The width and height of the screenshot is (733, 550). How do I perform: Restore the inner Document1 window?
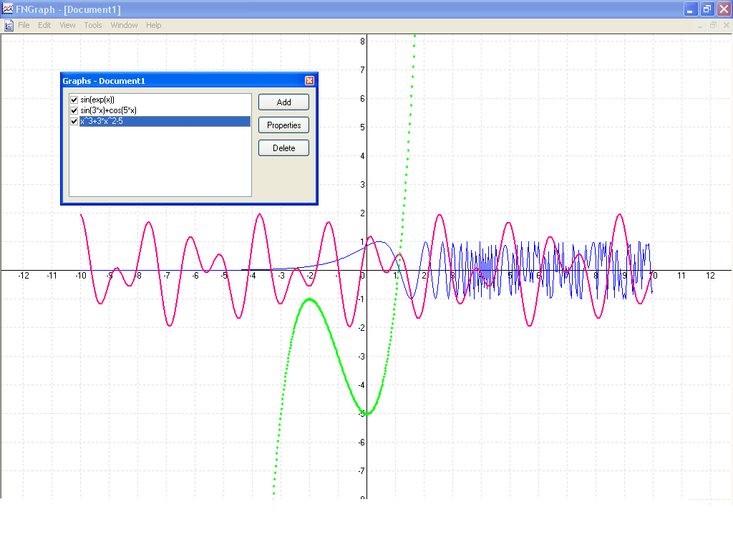(x=713, y=25)
